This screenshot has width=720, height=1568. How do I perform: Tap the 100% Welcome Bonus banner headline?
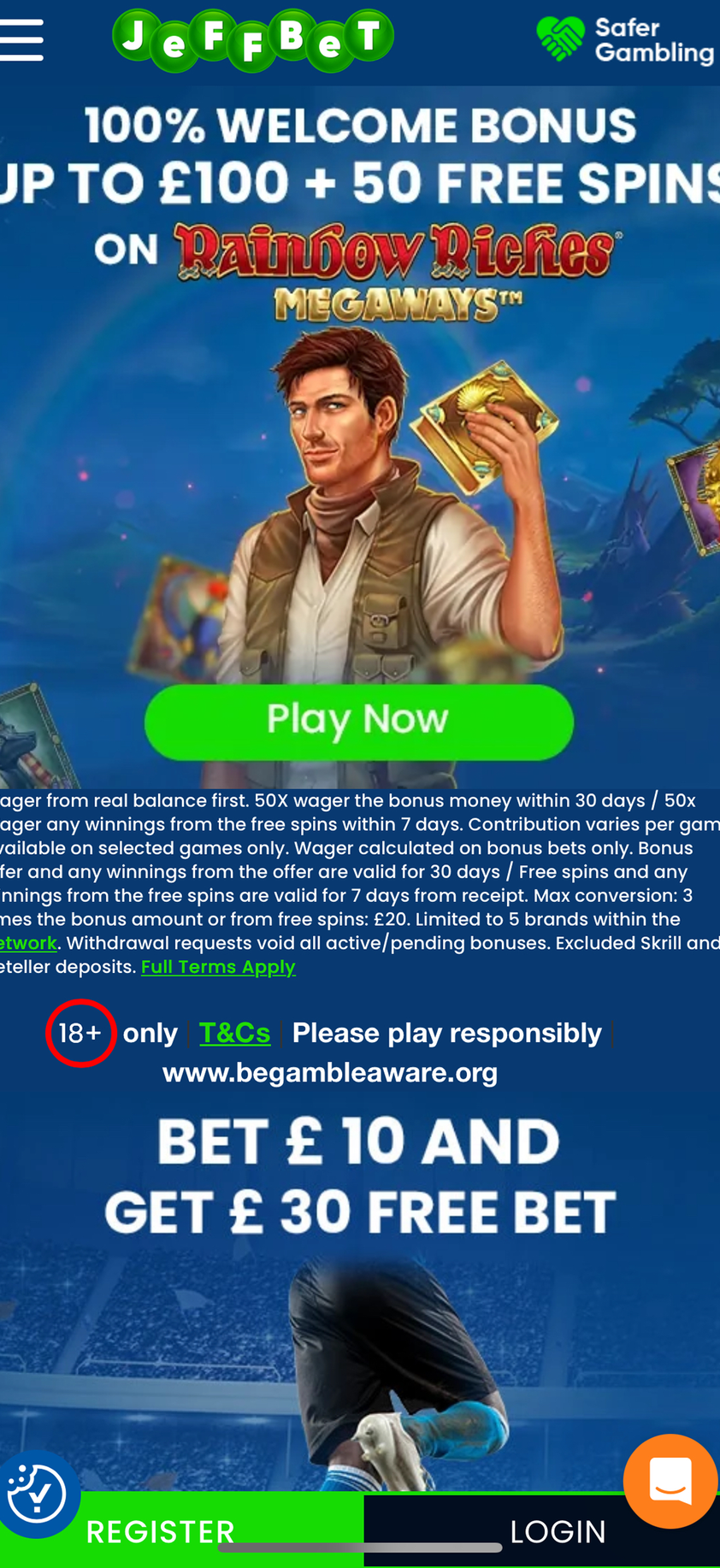coord(360,155)
